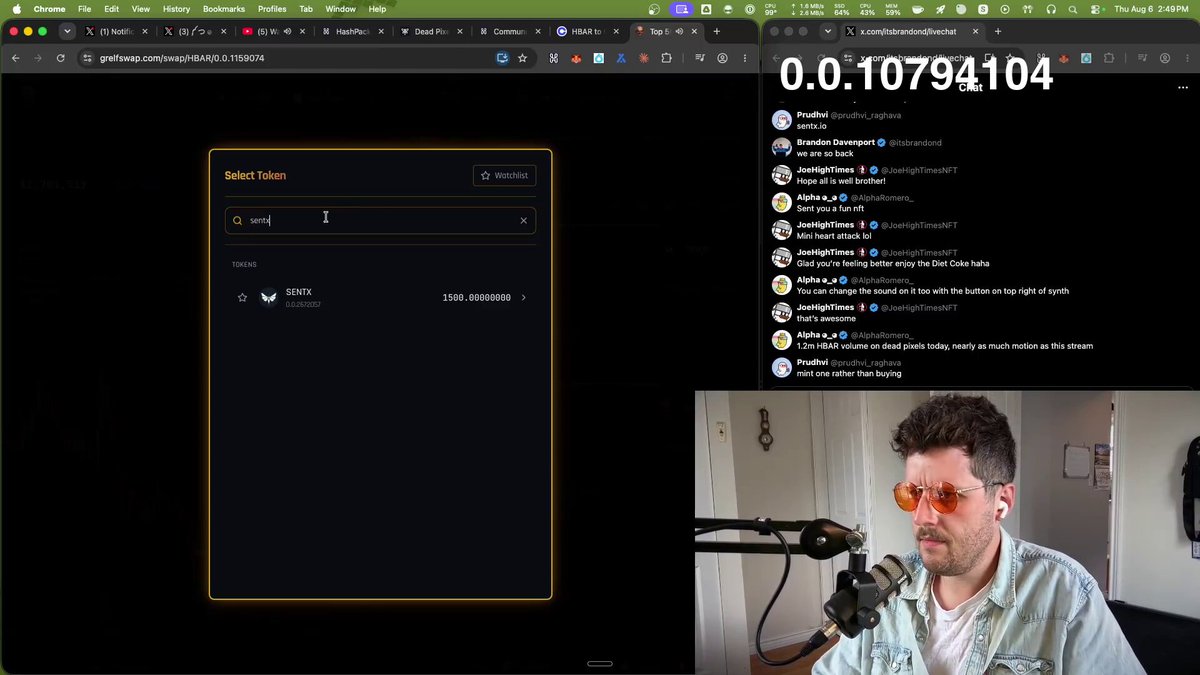Click the headphones icon in menu bar
Viewport: 1200px width, 675px height.
click(x=1050, y=9)
